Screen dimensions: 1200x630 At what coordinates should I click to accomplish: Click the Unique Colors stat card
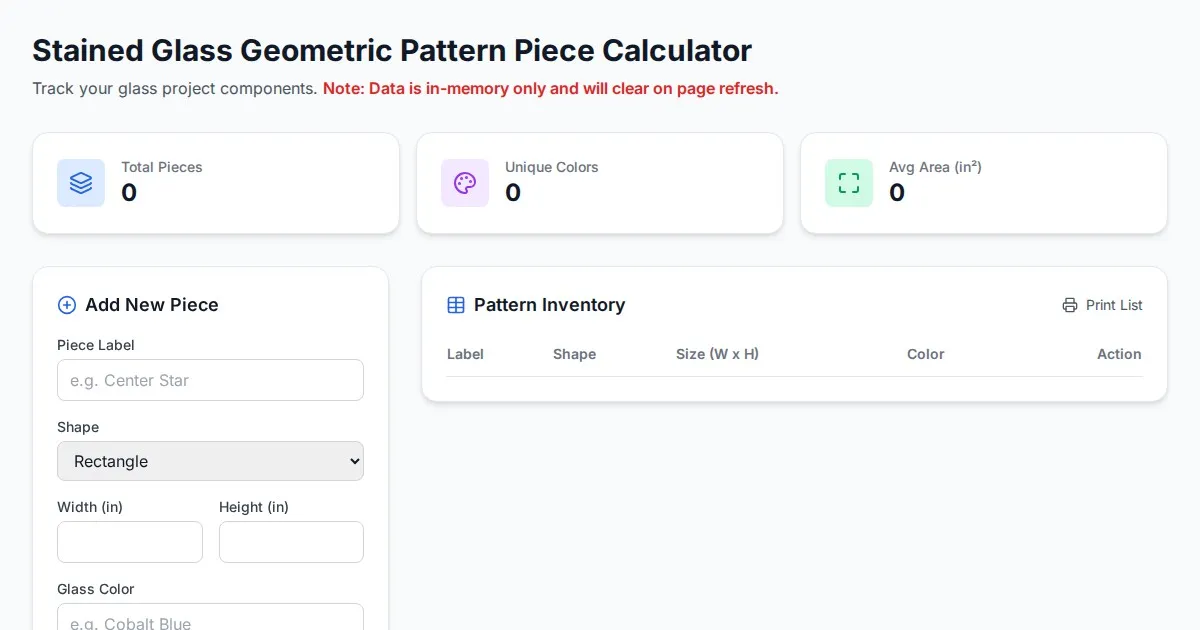(x=600, y=183)
